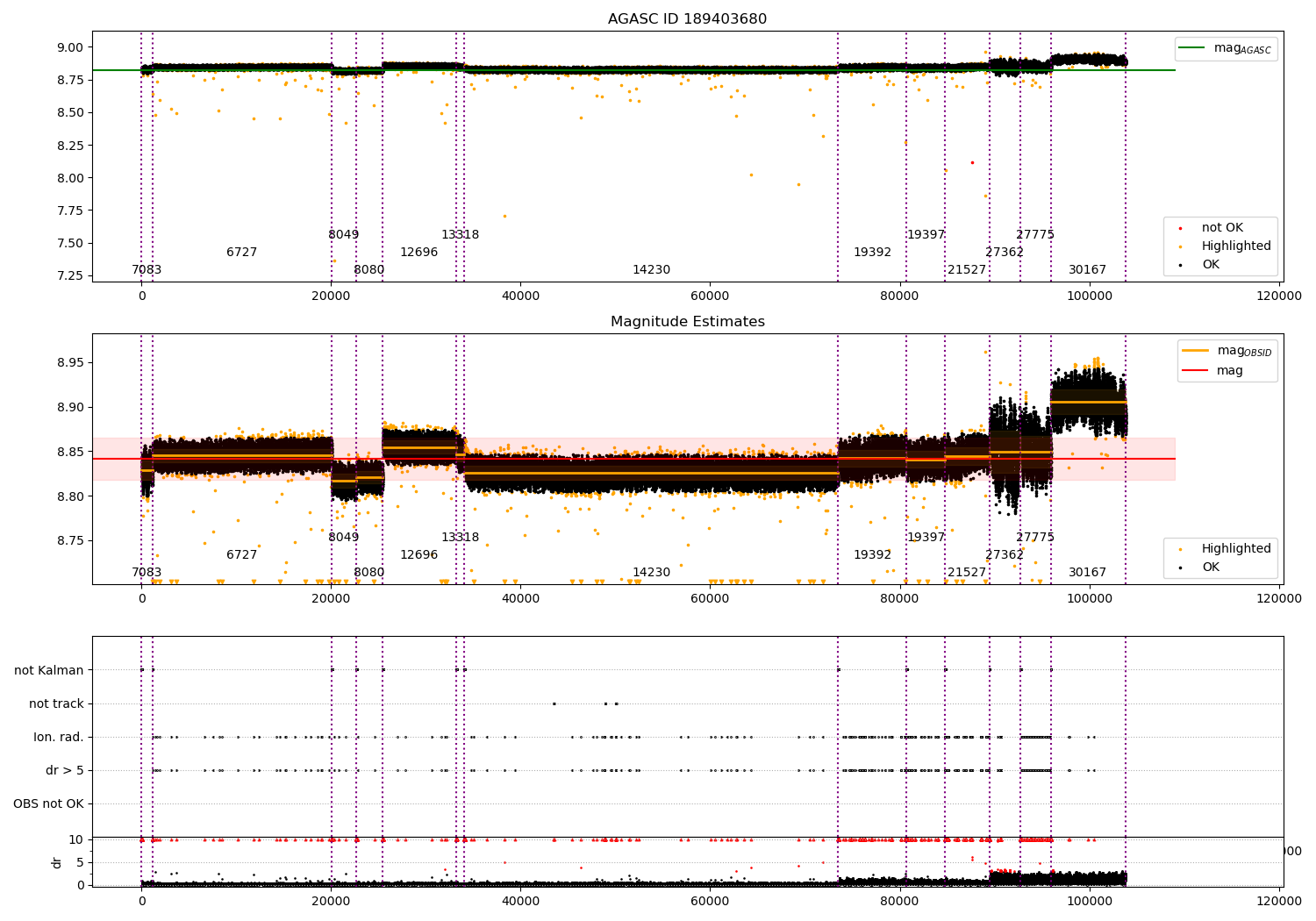The image size is (1316, 921).
Task: Click obsid label 6727 in AGASC ID plot
Action: tap(242, 253)
